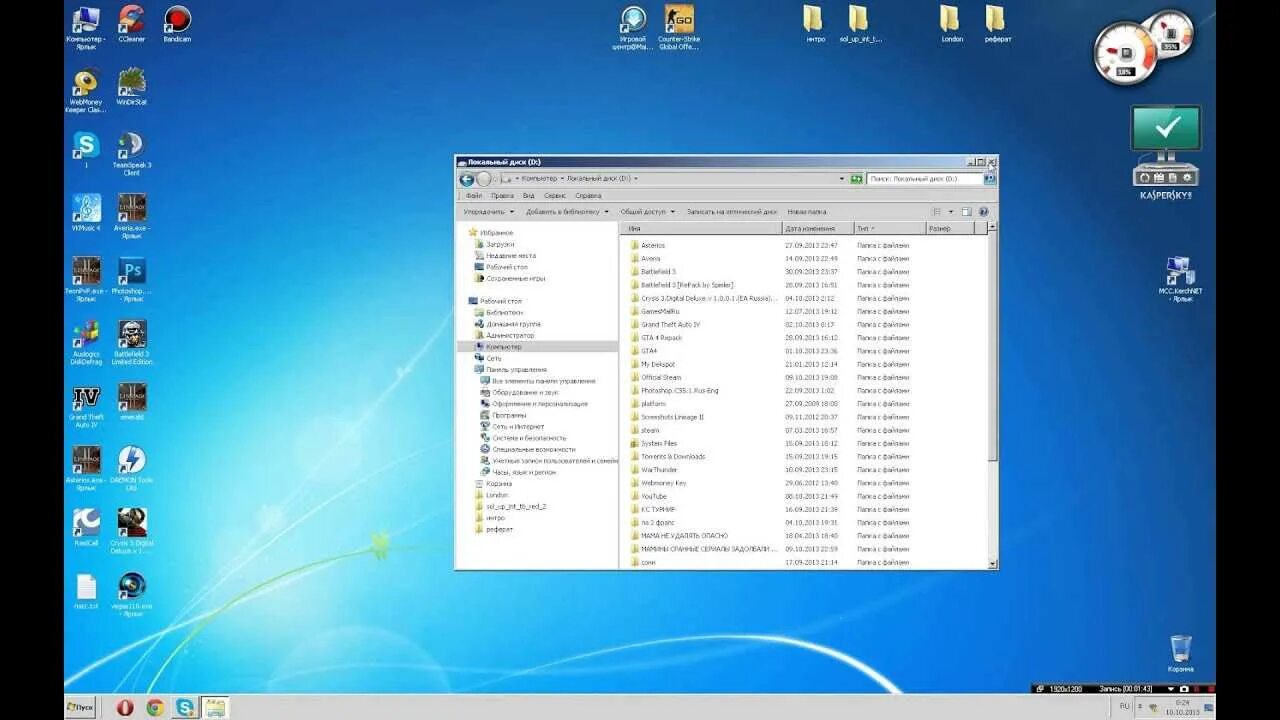Select the Auslogics DiskDefrag desktop icon
Screen dimensions: 1280x720
(x=86, y=343)
